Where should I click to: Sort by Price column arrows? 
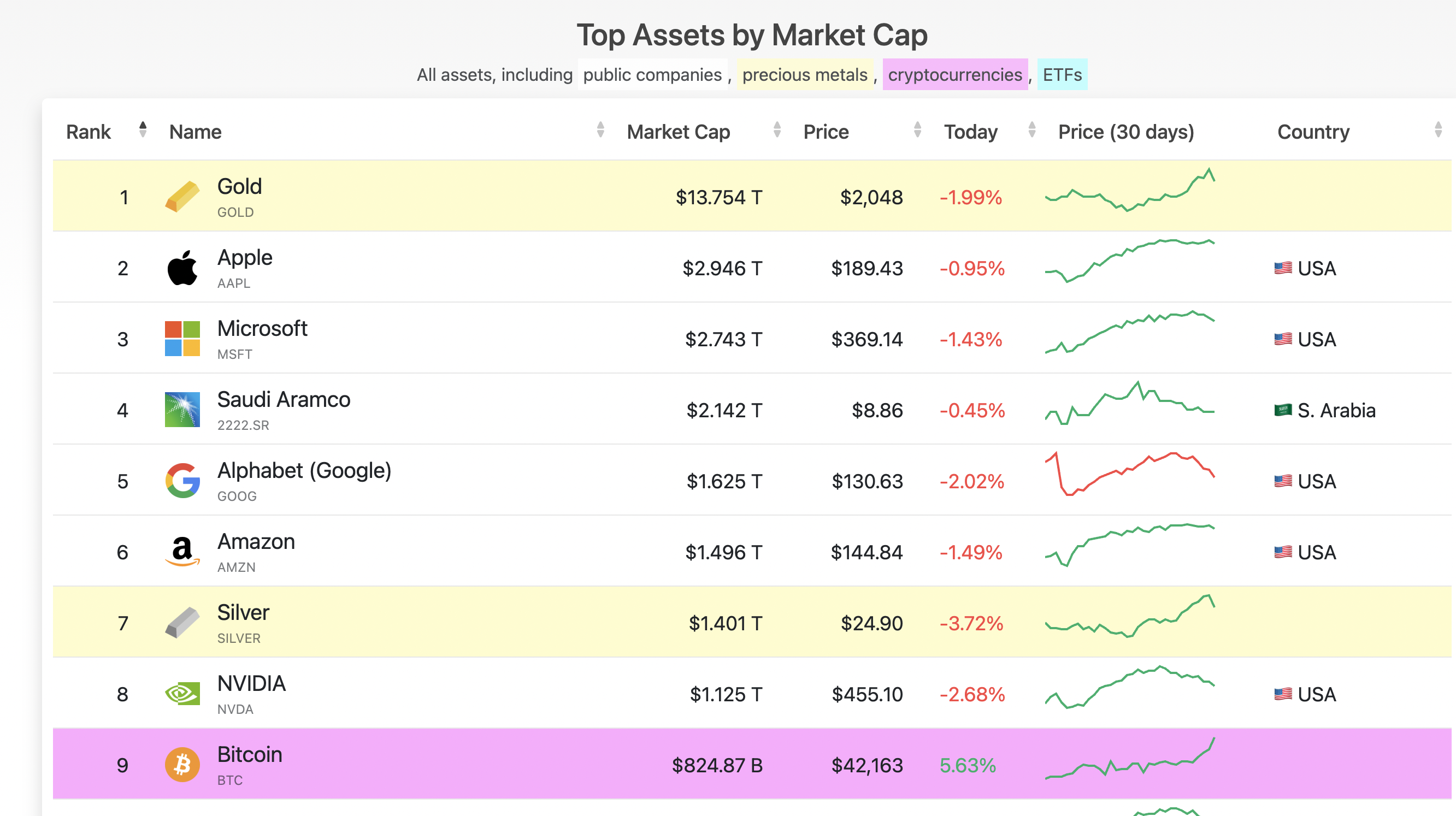tap(917, 130)
